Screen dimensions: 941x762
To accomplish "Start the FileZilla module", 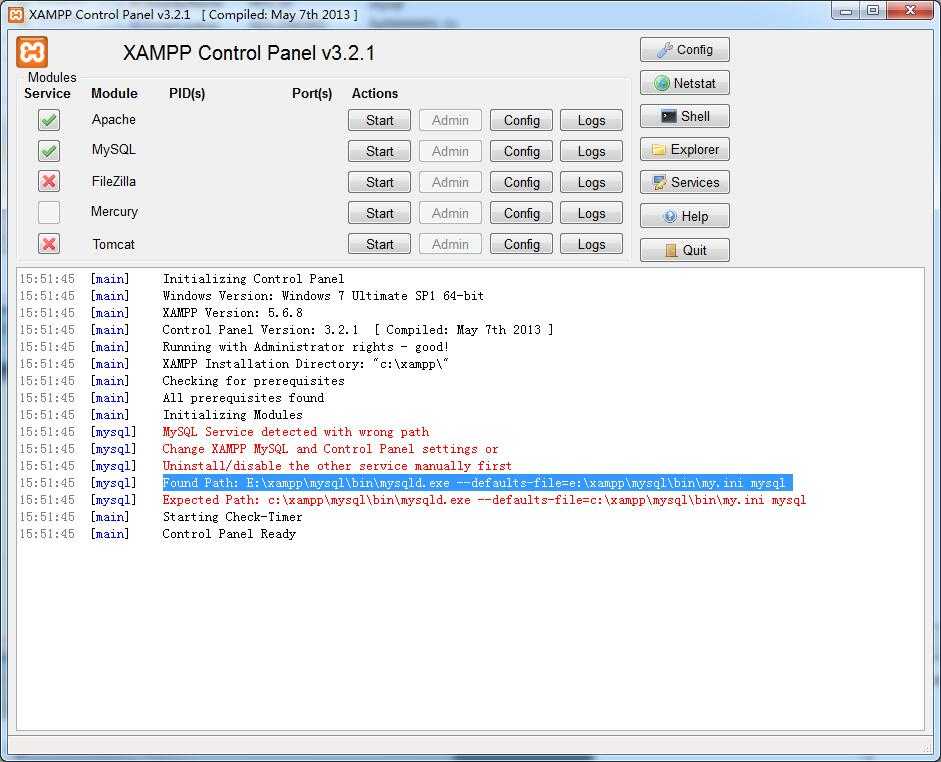I will [379, 182].
